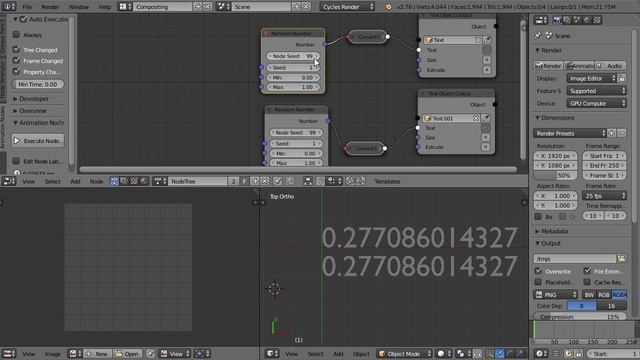Select BW color mode
Image resolution: width=640 pixels, height=360 pixels.
(x=589, y=295)
